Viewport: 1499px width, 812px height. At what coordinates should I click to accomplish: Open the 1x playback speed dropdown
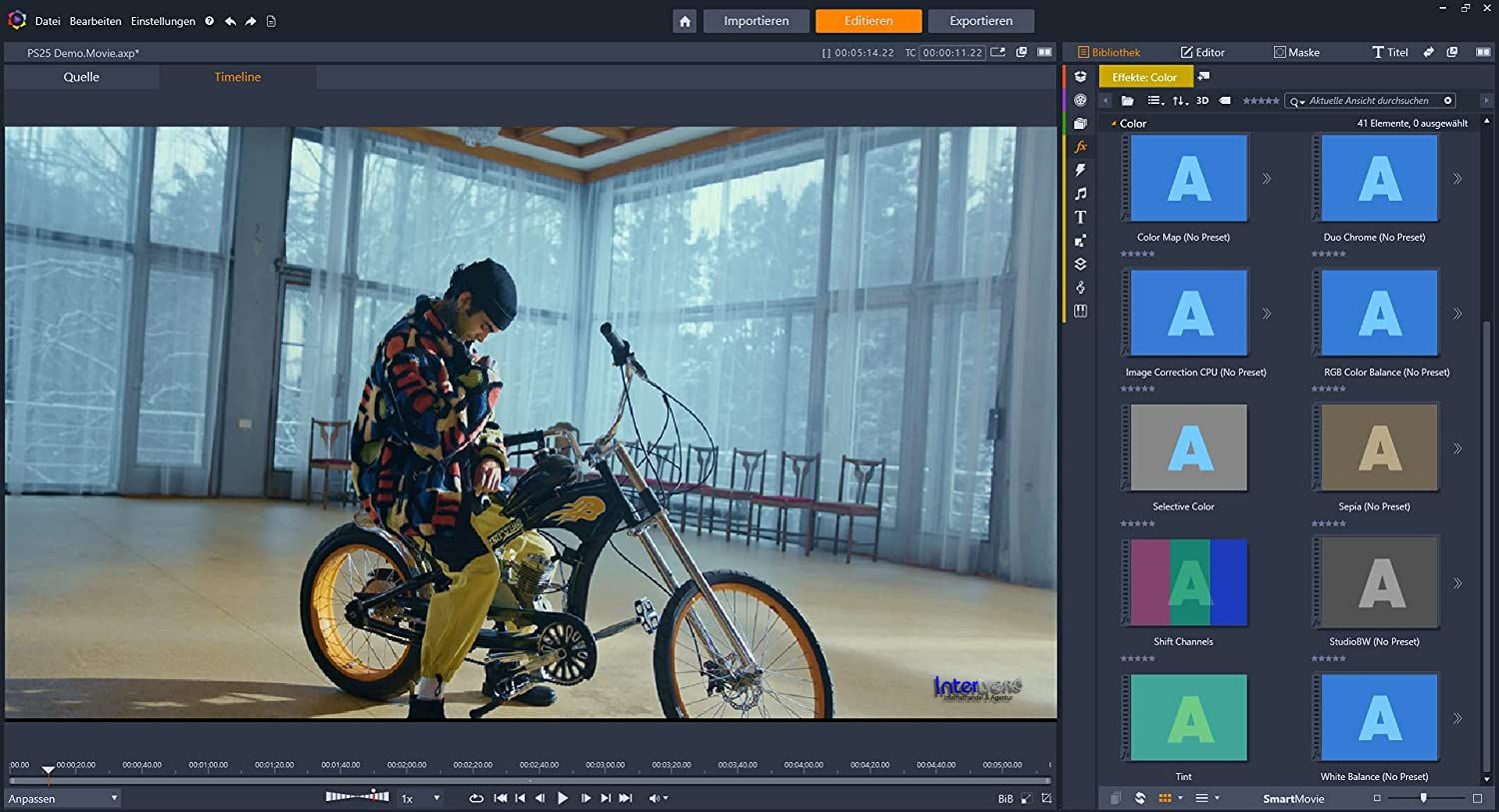[421, 799]
